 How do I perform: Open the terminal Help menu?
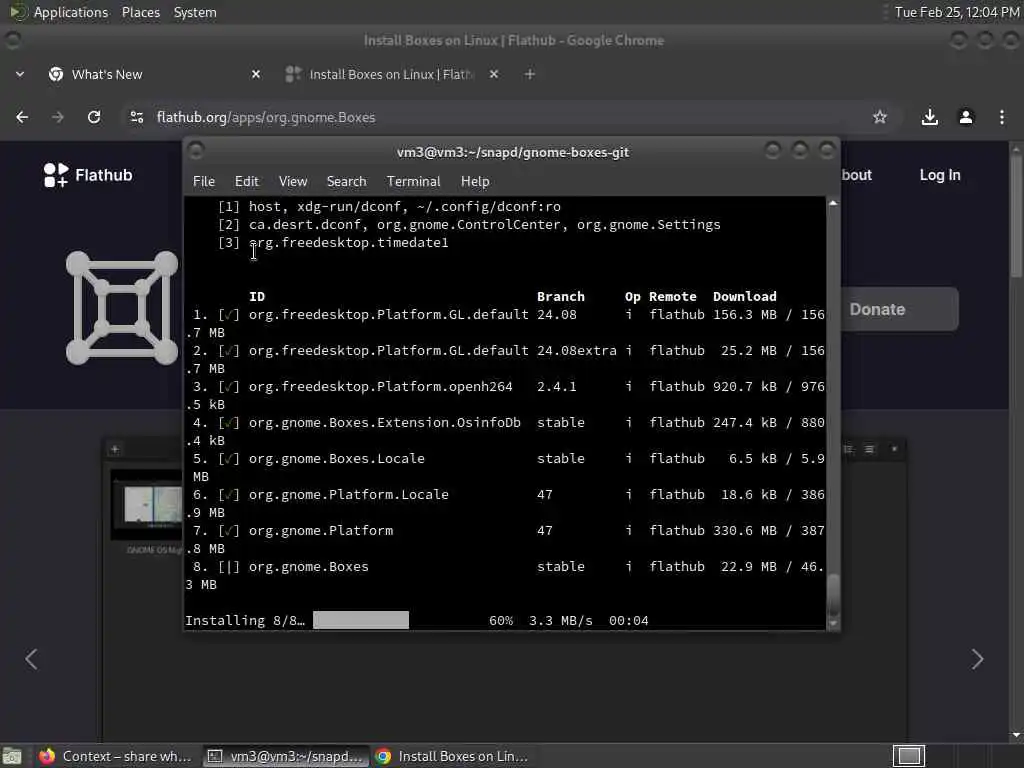[475, 182]
